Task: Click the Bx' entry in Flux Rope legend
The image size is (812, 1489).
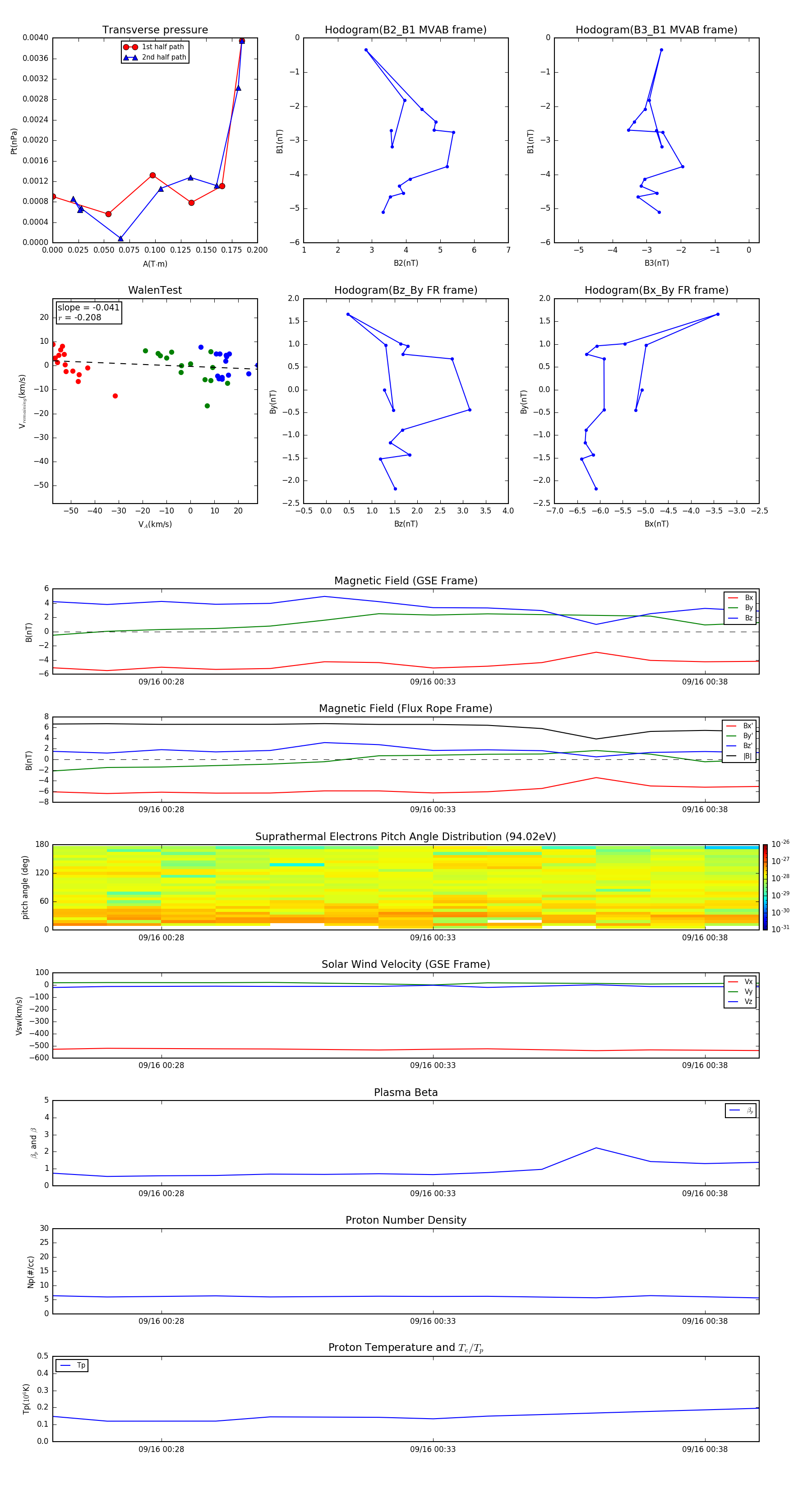Action: pyautogui.click(x=739, y=726)
